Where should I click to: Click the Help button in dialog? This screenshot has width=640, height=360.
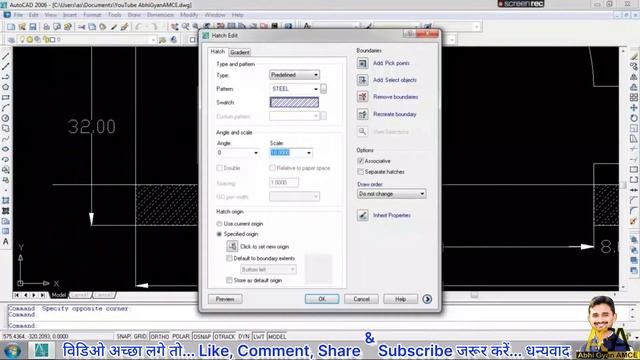(x=400, y=299)
